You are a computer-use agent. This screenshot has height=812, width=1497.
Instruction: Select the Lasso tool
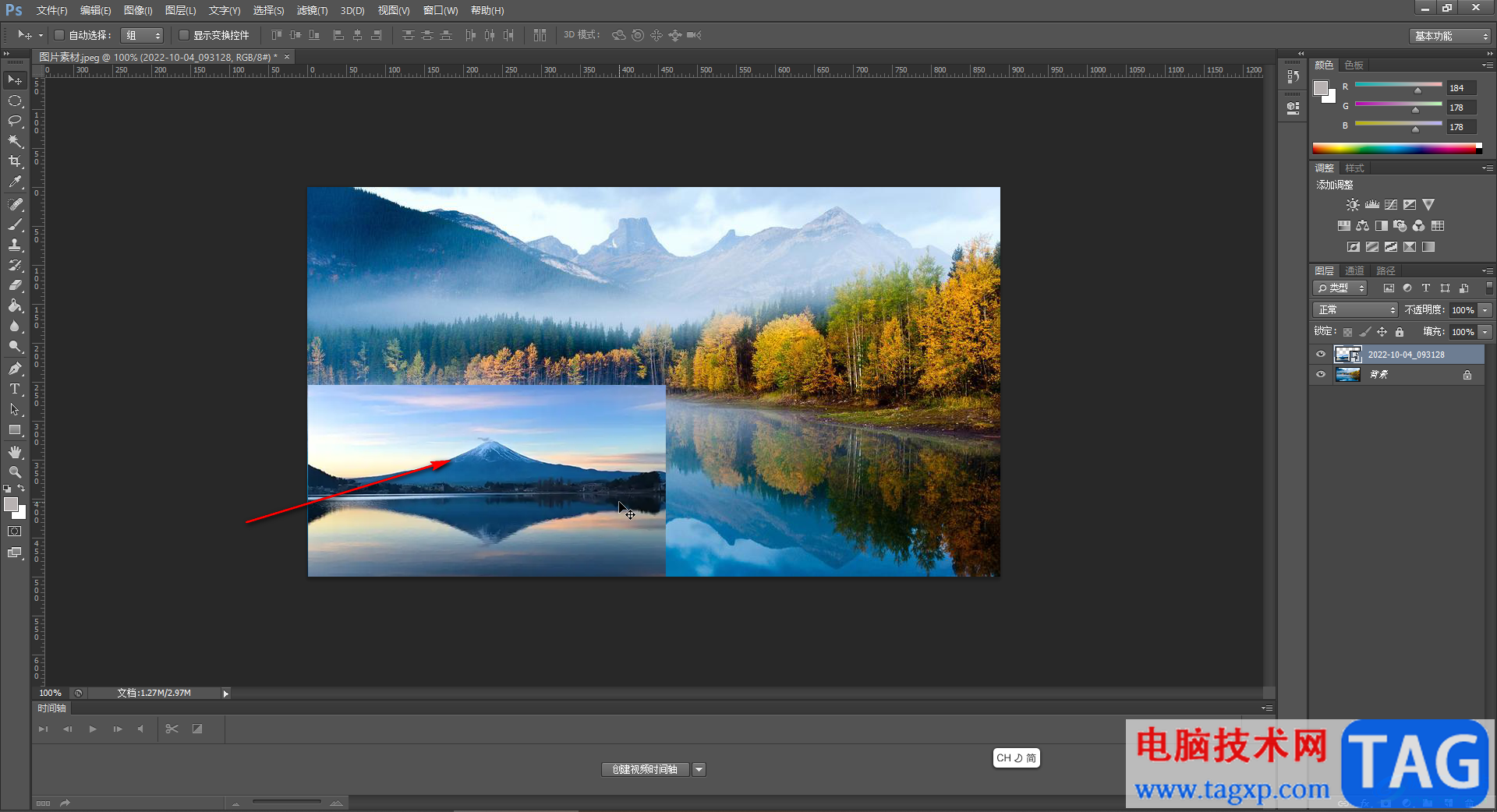tap(15, 121)
